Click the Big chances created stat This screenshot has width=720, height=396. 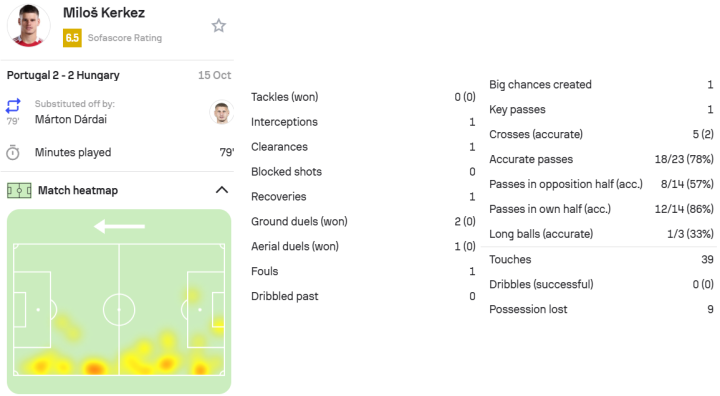point(601,85)
